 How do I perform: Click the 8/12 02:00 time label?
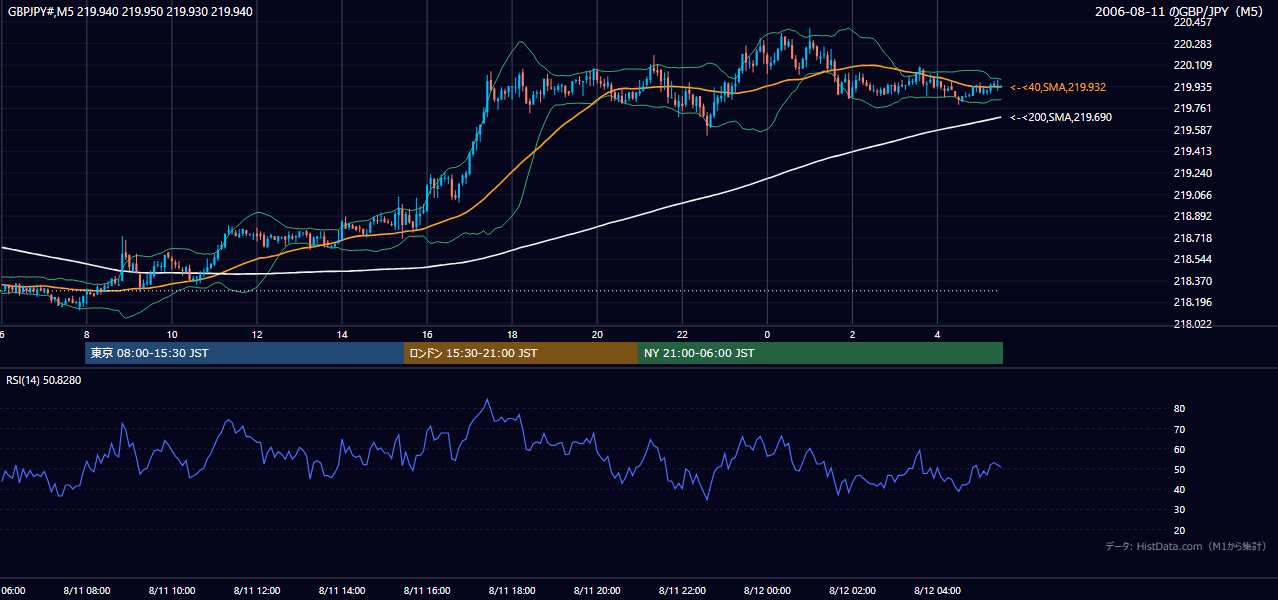tap(852, 591)
